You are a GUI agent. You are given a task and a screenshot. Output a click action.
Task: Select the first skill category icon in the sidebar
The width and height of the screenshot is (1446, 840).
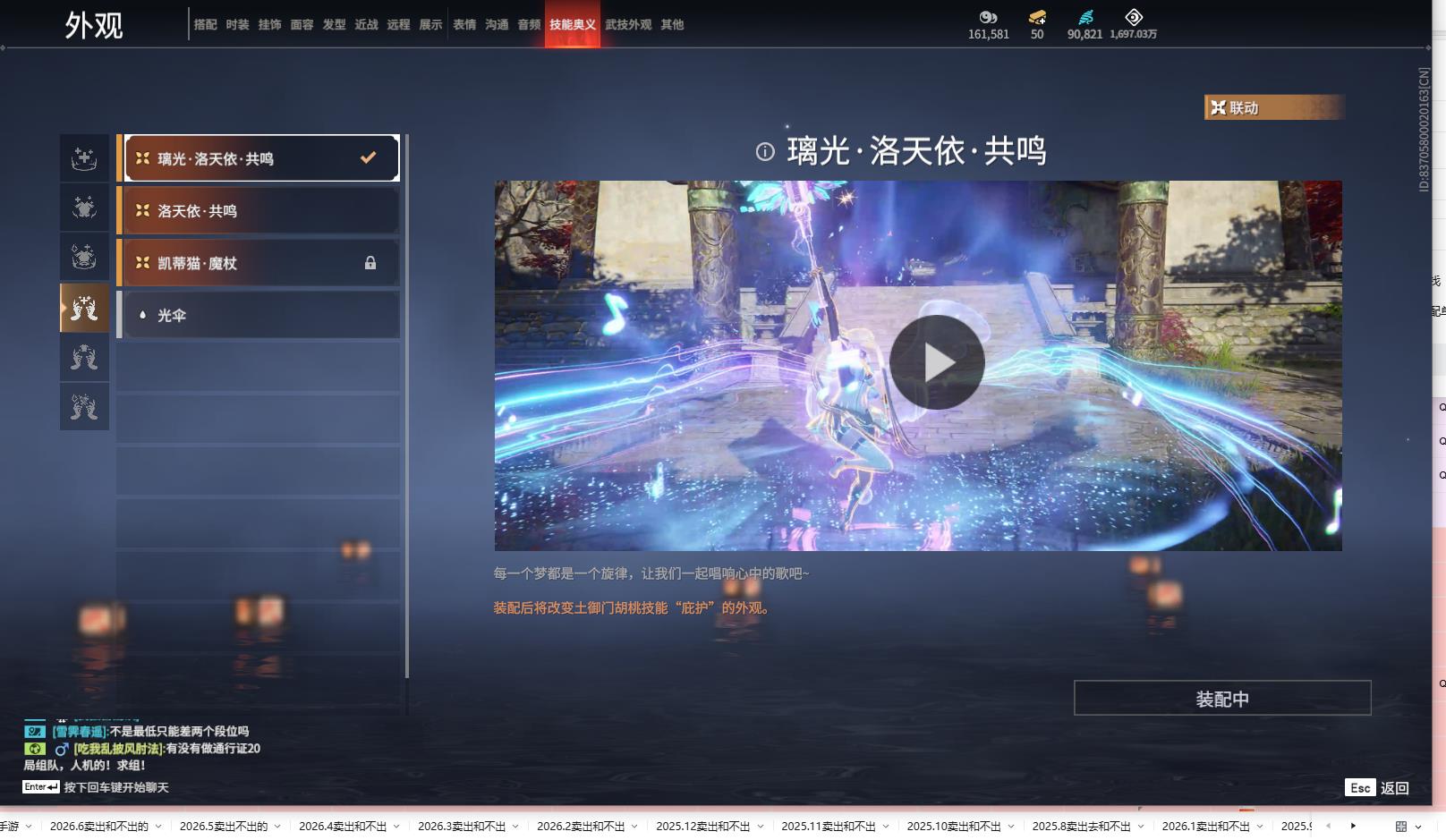point(84,159)
